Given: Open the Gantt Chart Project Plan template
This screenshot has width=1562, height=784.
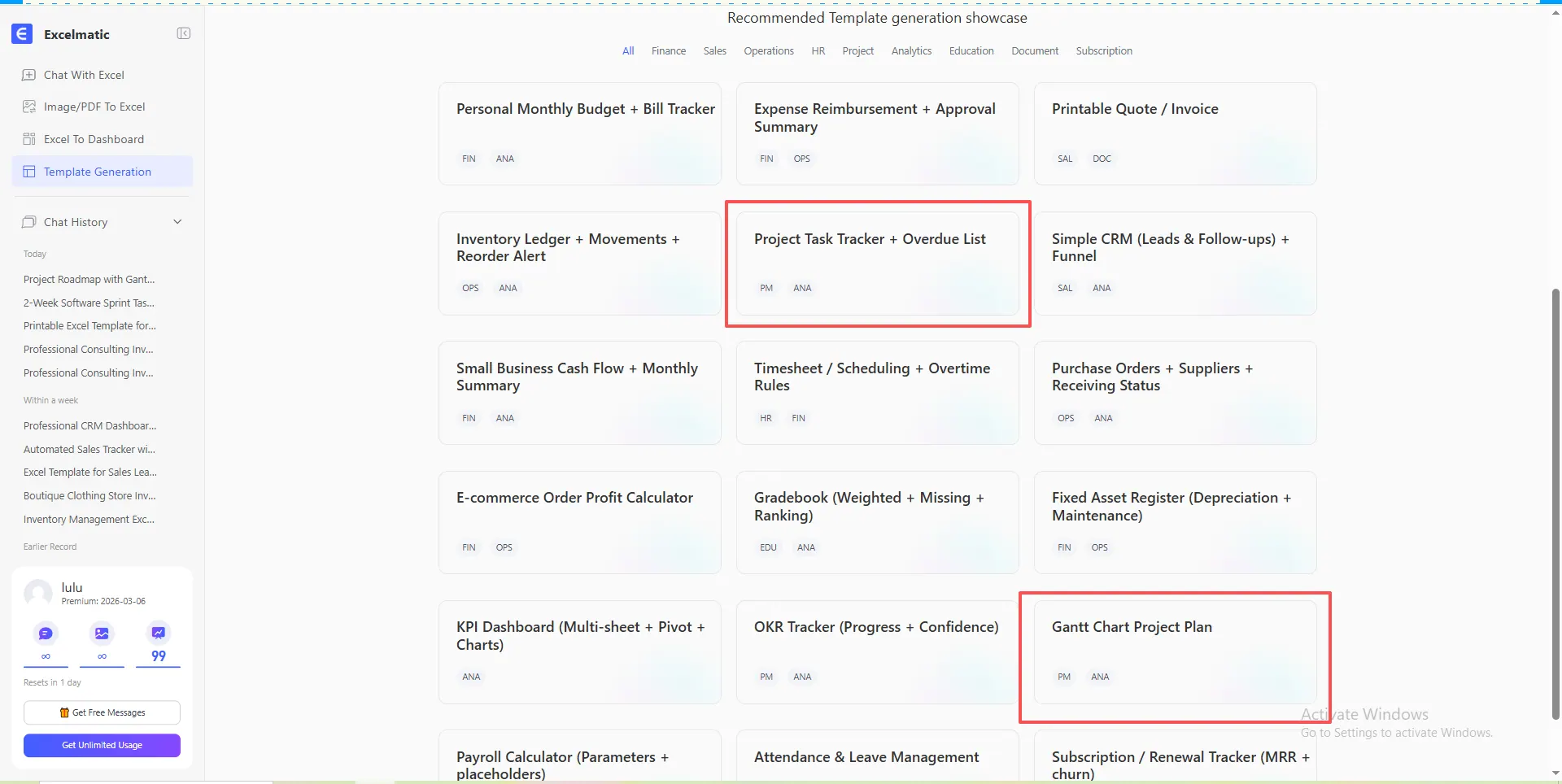Looking at the screenshot, I should click(1174, 651).
